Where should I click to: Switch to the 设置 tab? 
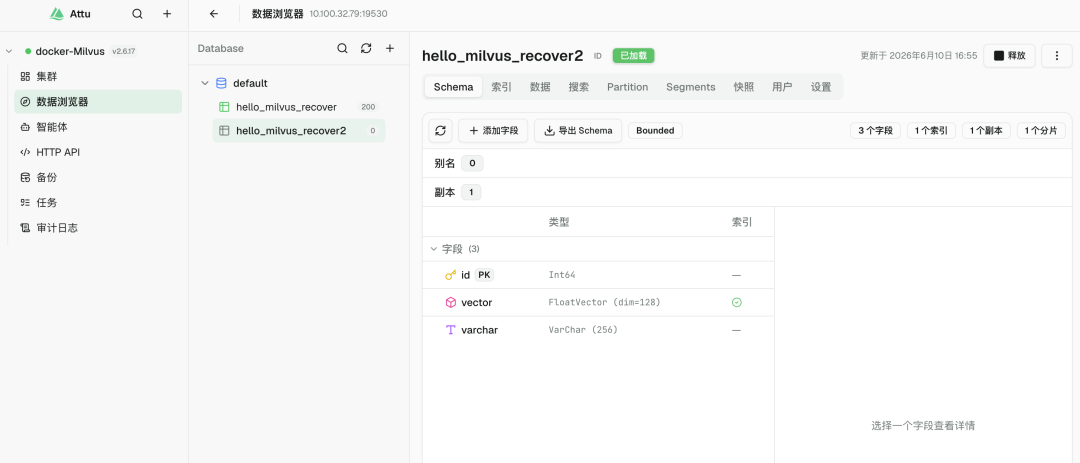(x=821, y=87)
